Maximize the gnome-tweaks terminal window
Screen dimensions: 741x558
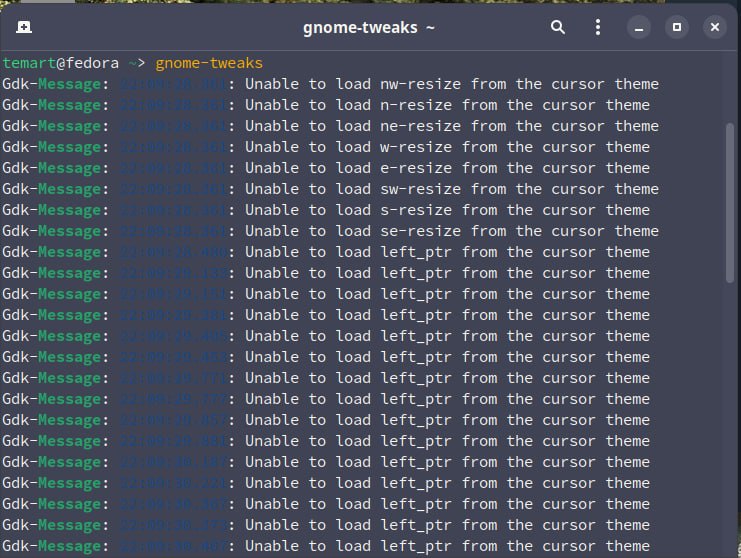point(677,27)
